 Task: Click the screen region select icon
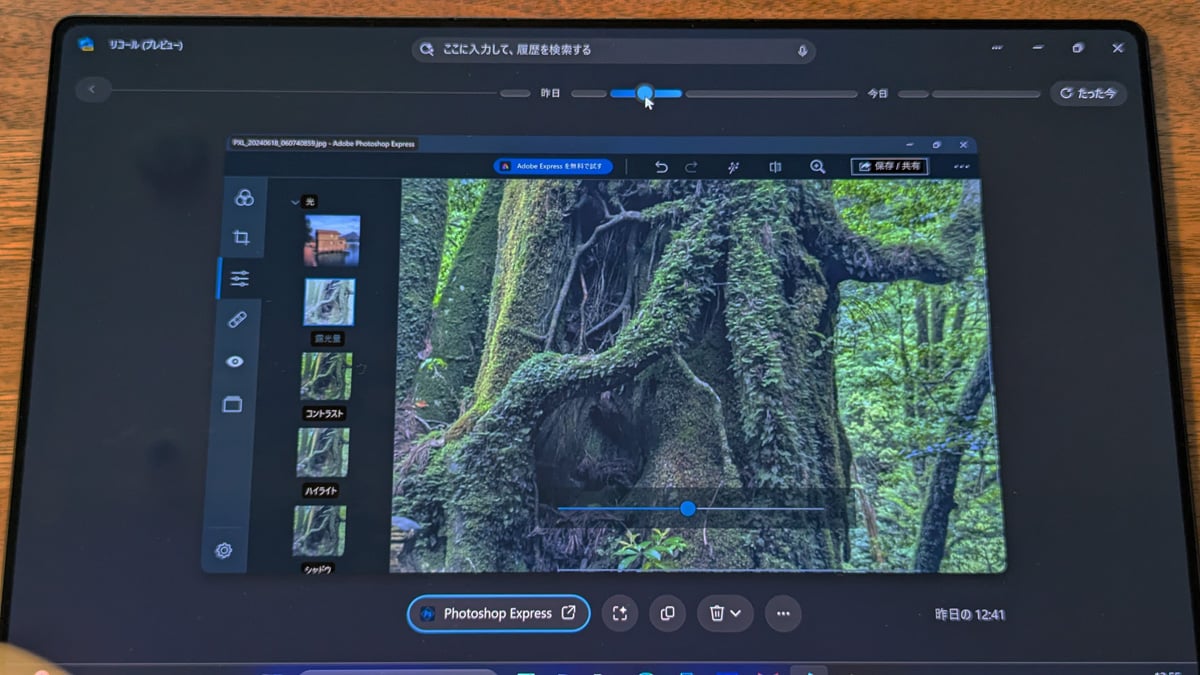(x=620, y=613)
